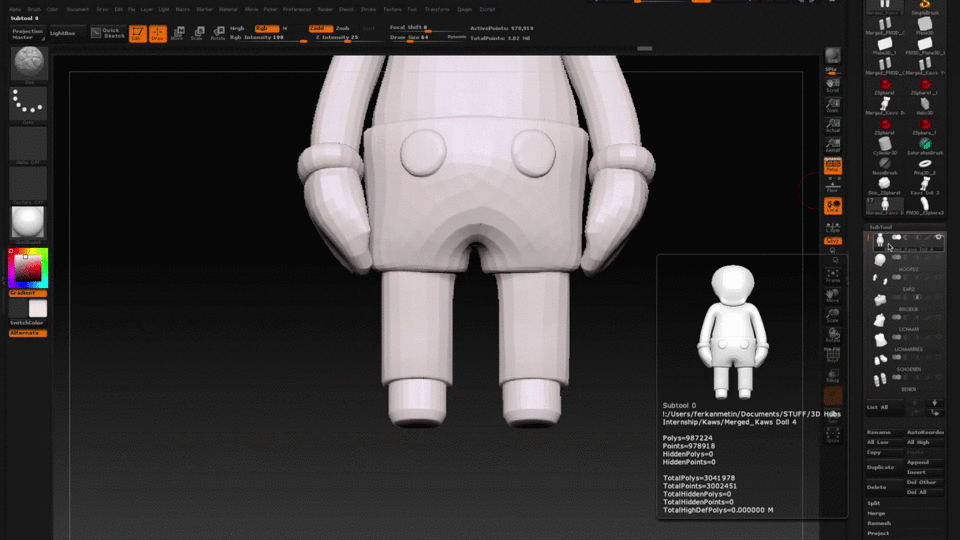
Task: Select the Scale tool in top toolbar
Action: [x=197, y=34]
